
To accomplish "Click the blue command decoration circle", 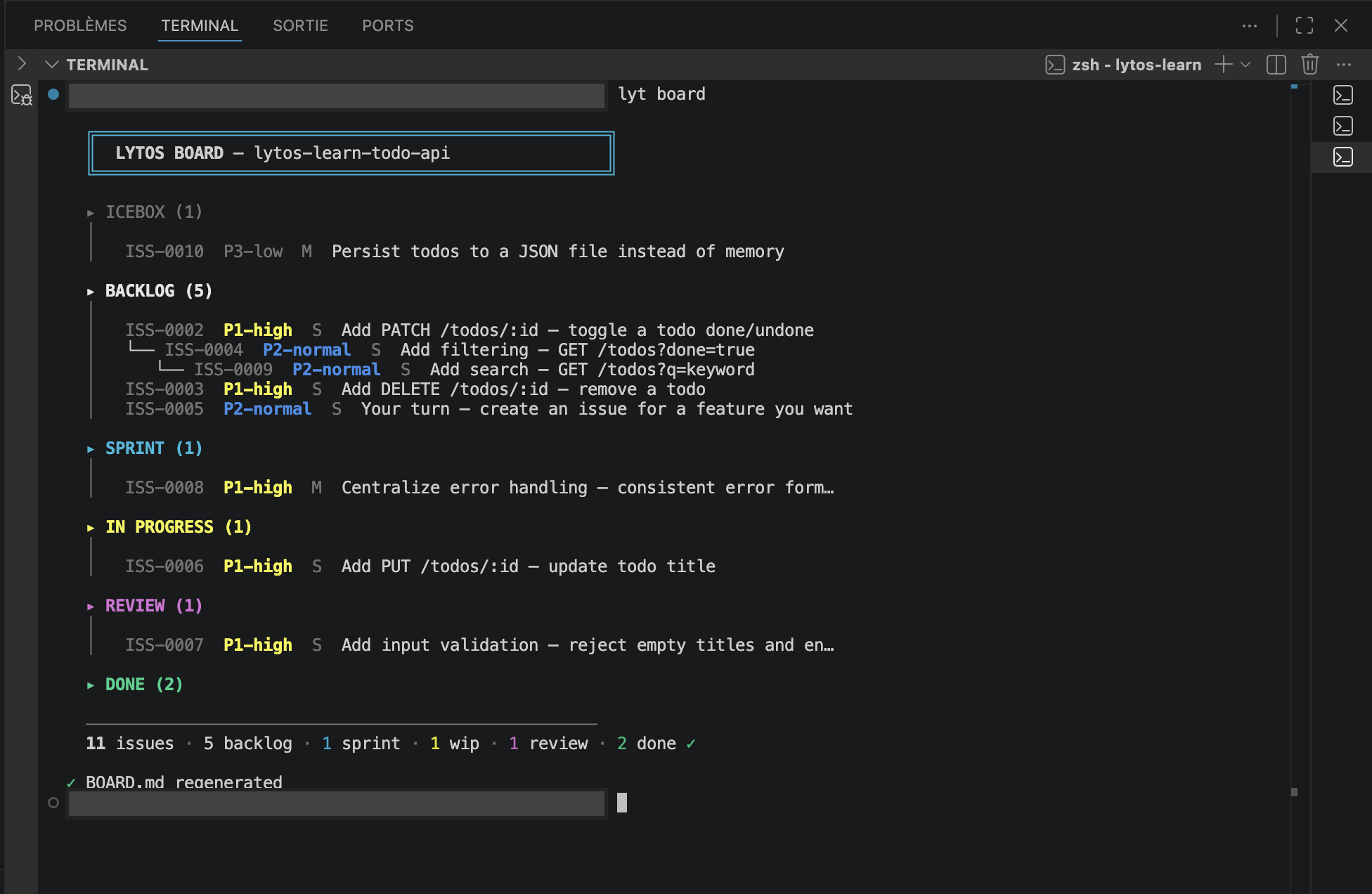I will tap(53, 93).
